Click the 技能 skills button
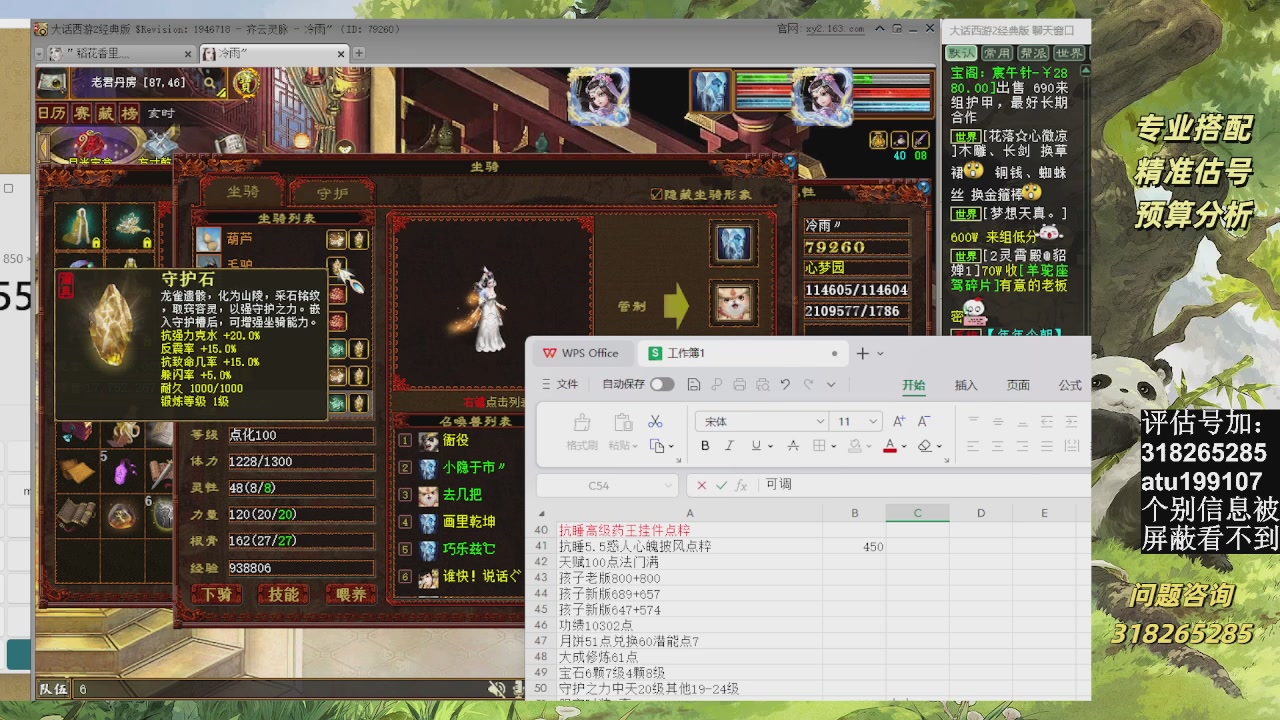 pyautogui.click(x=284, y=594)
